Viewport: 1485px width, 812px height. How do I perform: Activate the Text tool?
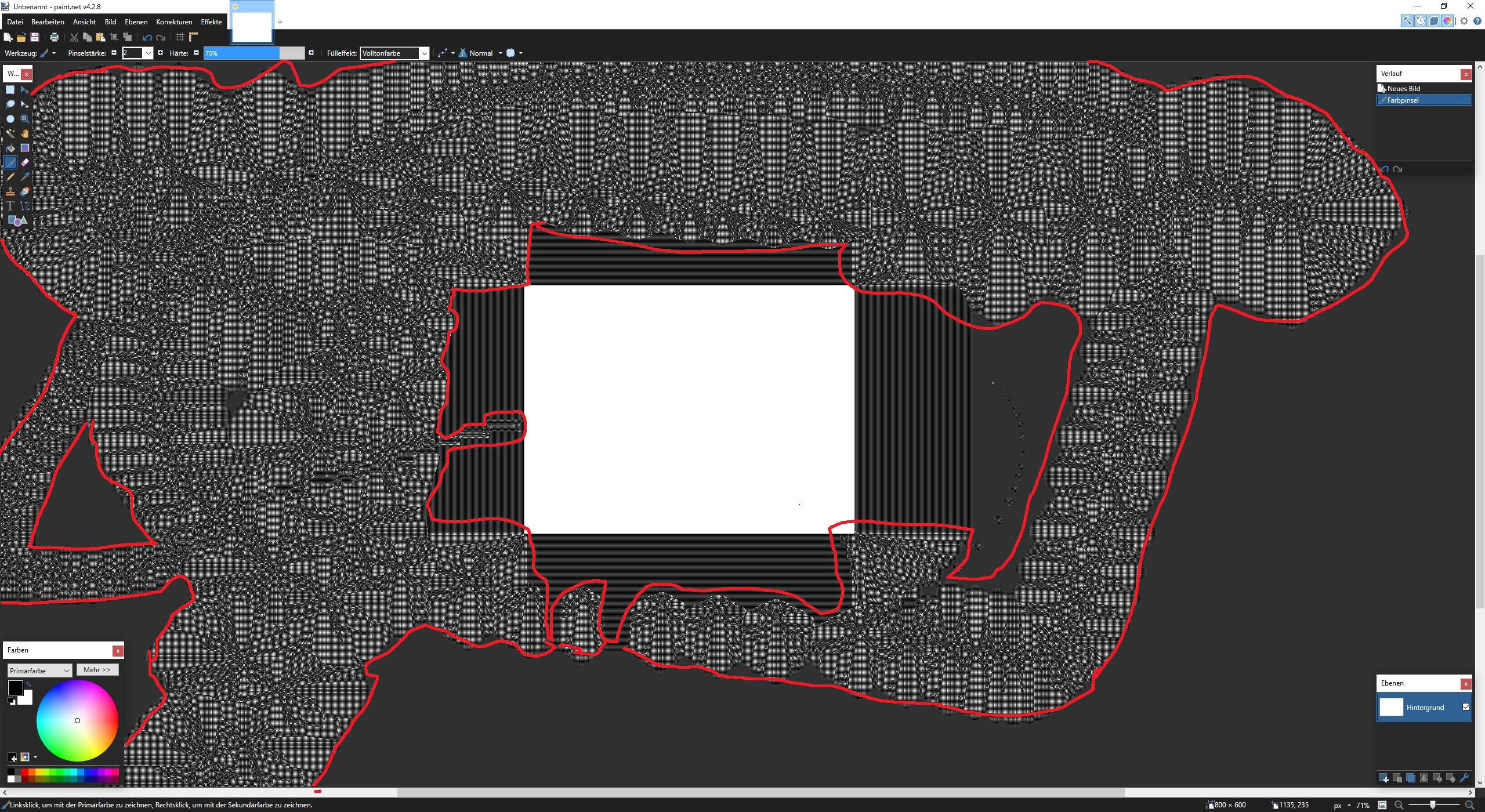(x=10, y=206)
